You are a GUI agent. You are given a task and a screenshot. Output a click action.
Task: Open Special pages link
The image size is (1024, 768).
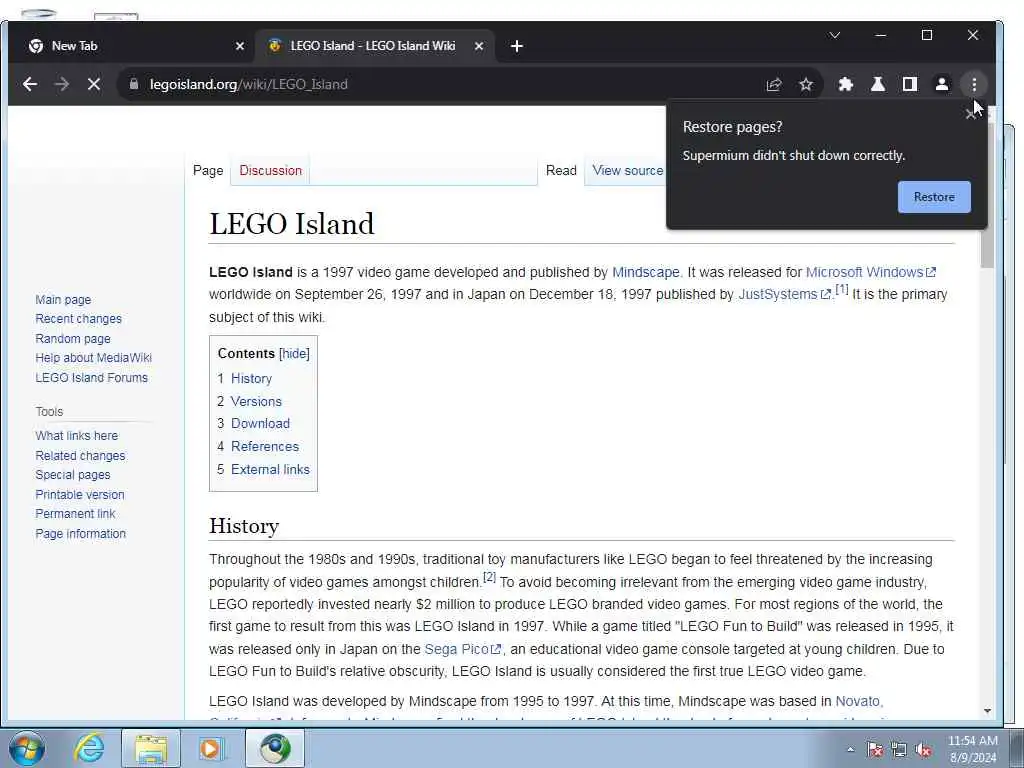click(72, 475)
